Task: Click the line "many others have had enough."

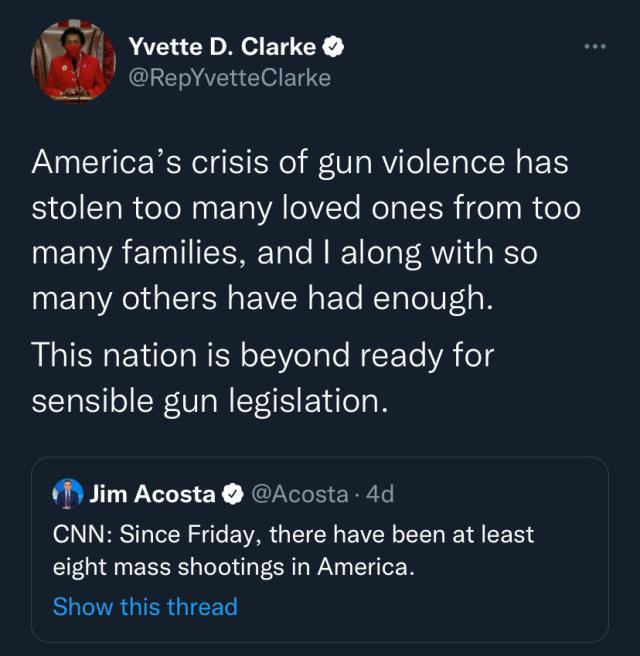Action: point(263,300)
